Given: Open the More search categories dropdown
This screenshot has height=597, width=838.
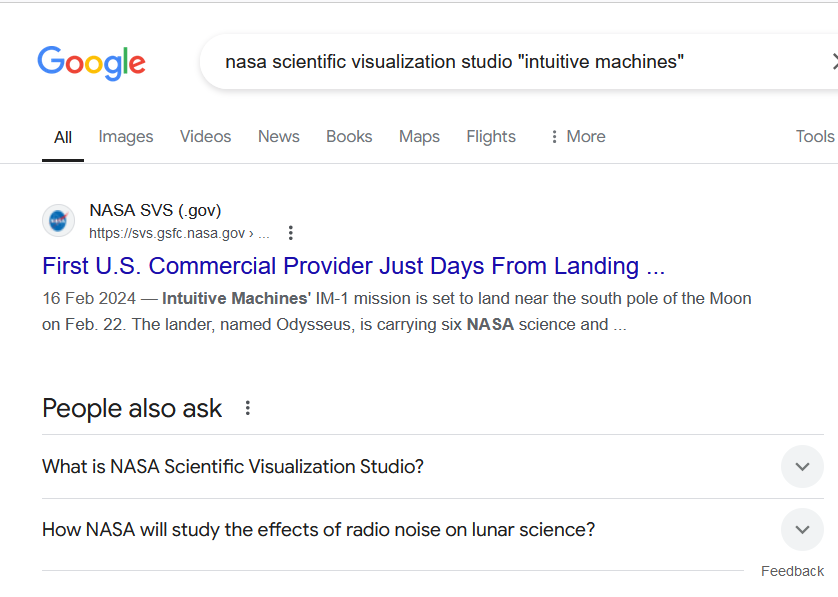Looking at the screenshot, I should pos(578,137).
